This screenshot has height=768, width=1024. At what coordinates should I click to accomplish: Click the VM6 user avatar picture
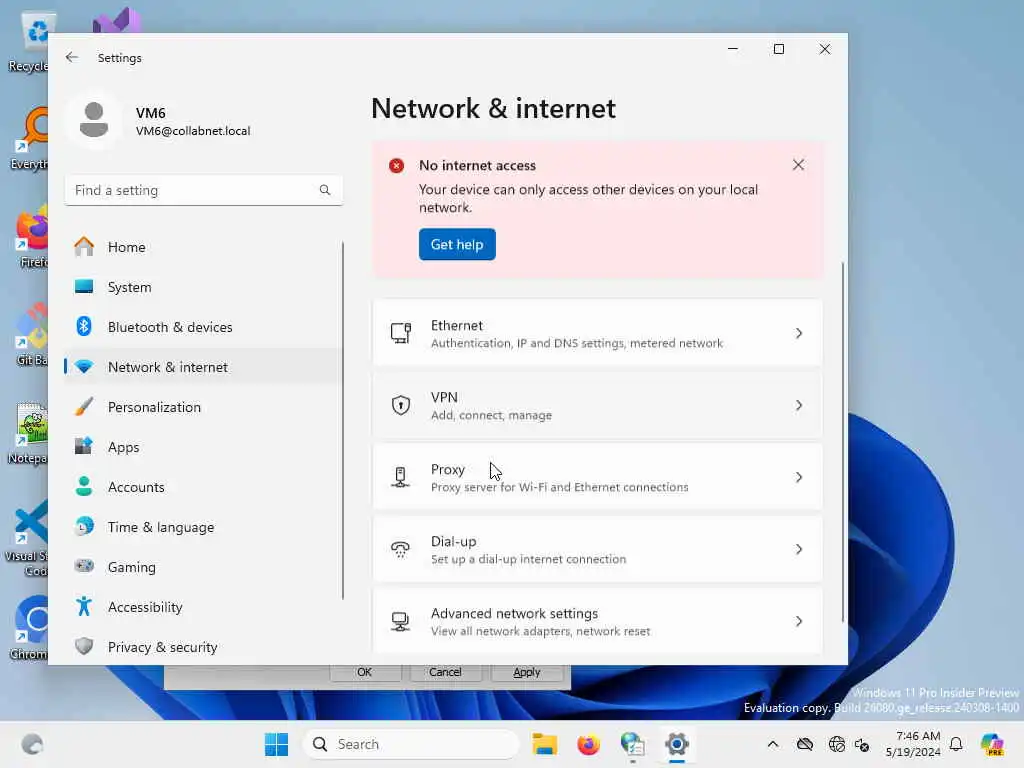click(x=94, y=120)
